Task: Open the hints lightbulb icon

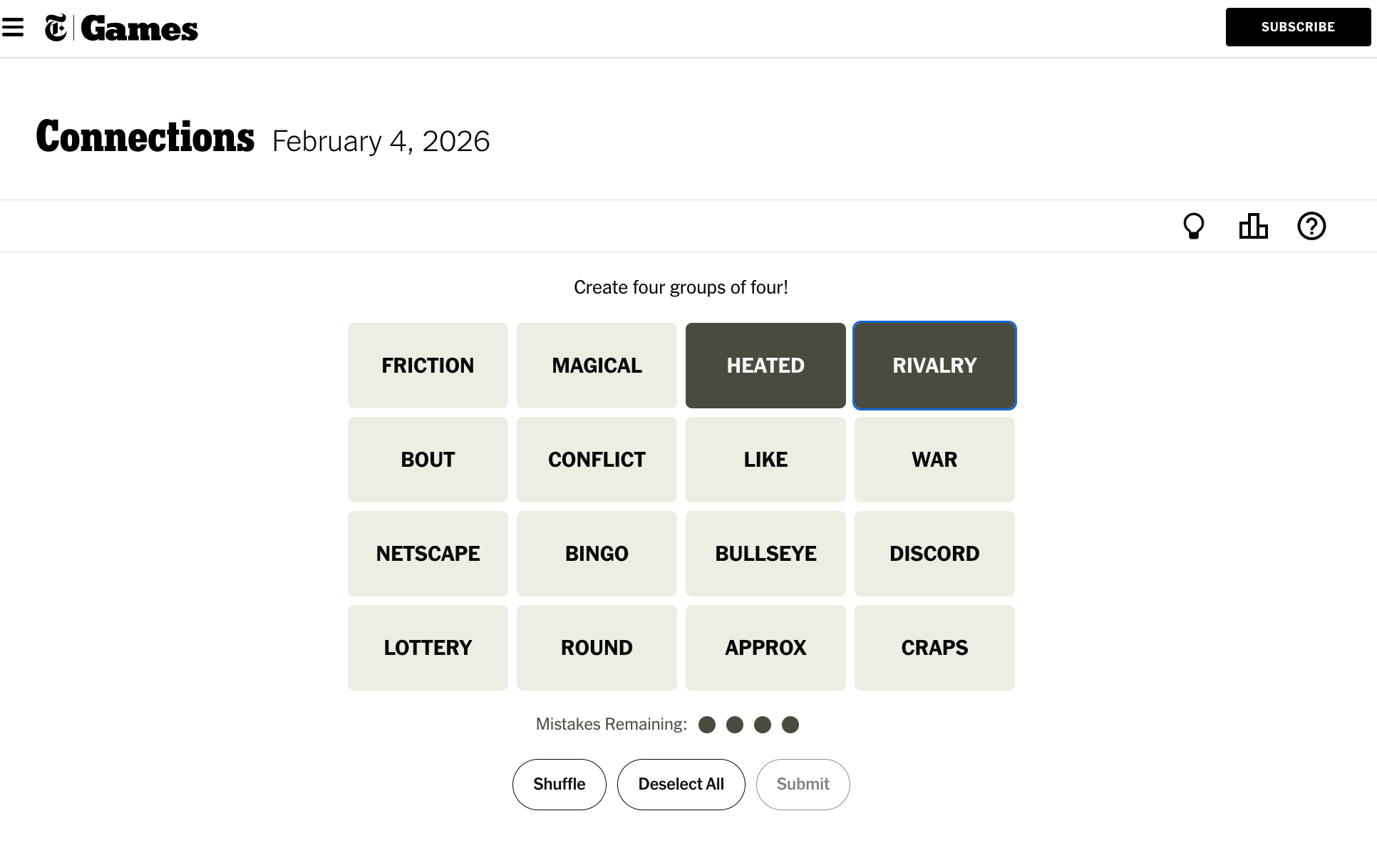Action: (1193, 226)
